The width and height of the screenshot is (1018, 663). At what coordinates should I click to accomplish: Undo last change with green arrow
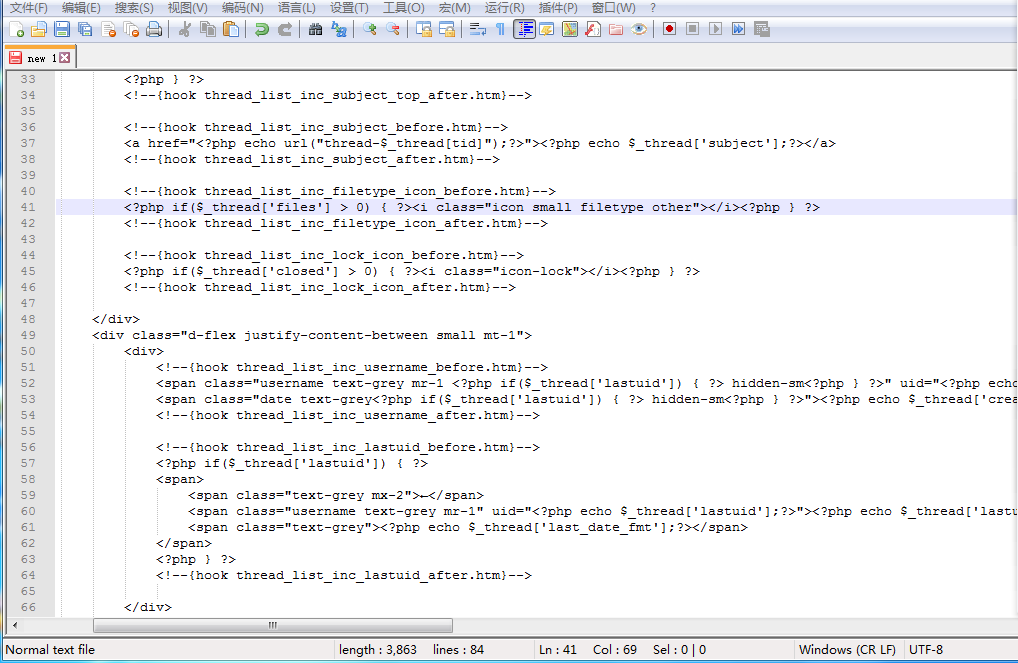262,29
